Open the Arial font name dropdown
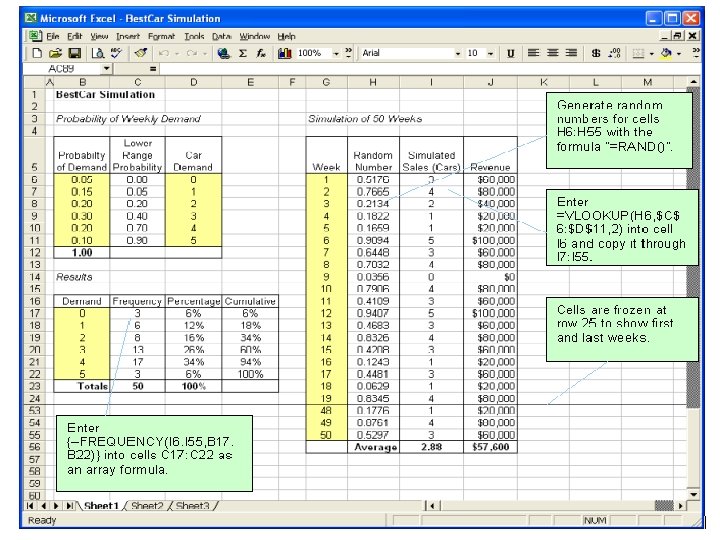The height and width of the screenshot is (540, 720). point(457,54)
